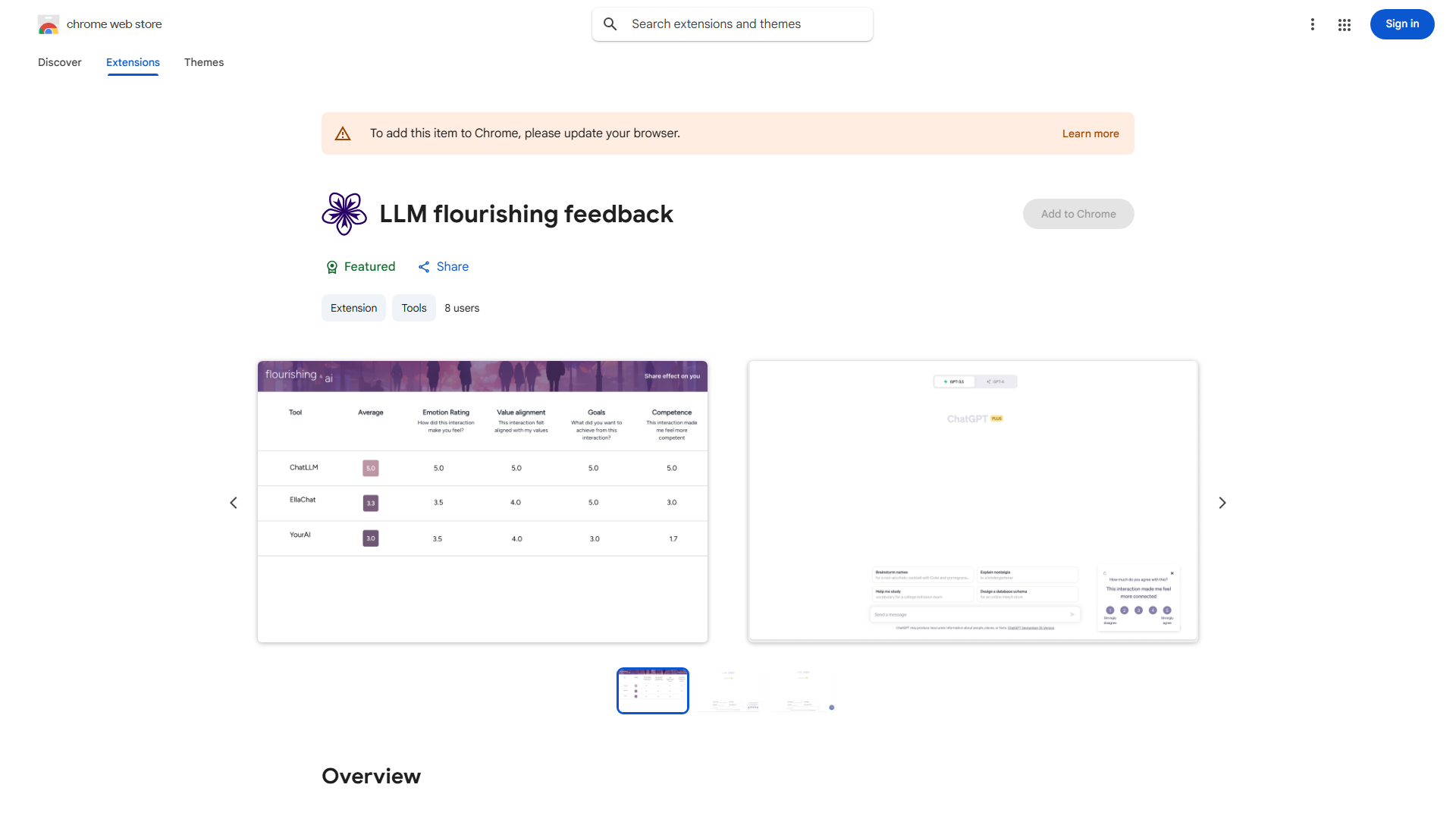
Task: Click the search magnifier icon
Action: (610, 24)
